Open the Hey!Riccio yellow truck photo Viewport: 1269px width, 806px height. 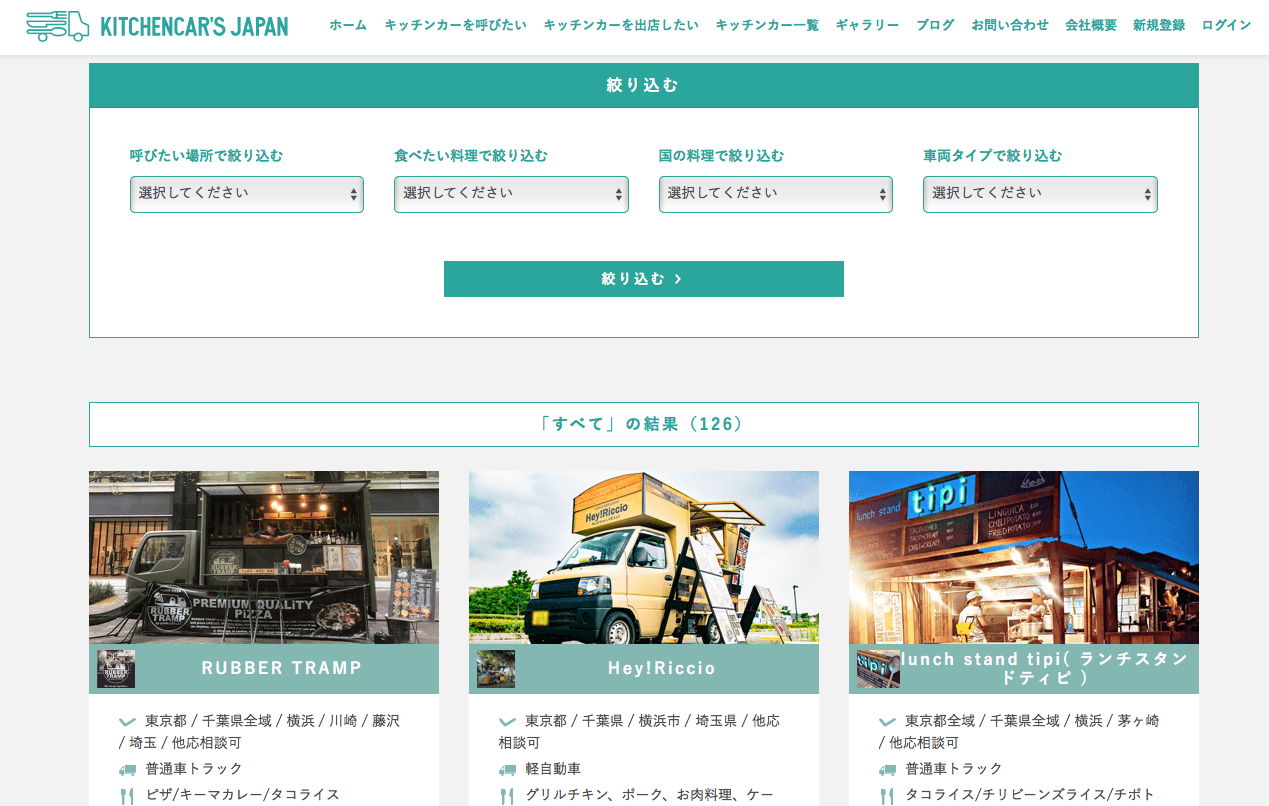coord(644,557)
